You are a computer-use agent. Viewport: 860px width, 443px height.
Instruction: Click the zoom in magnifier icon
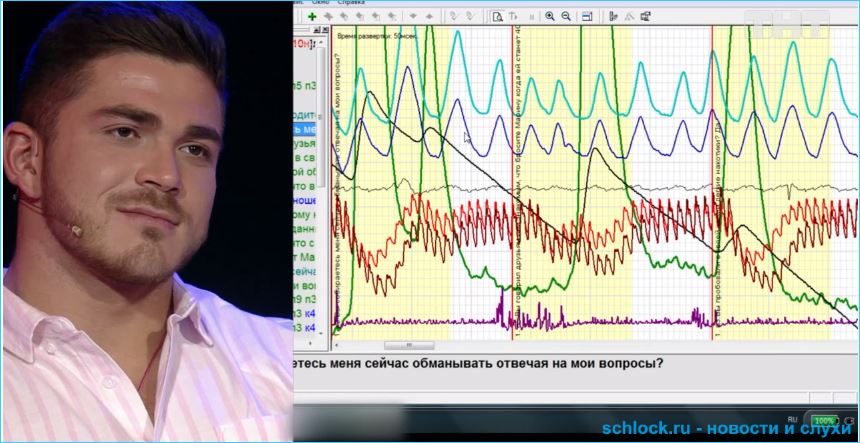[x=550, y=16]
